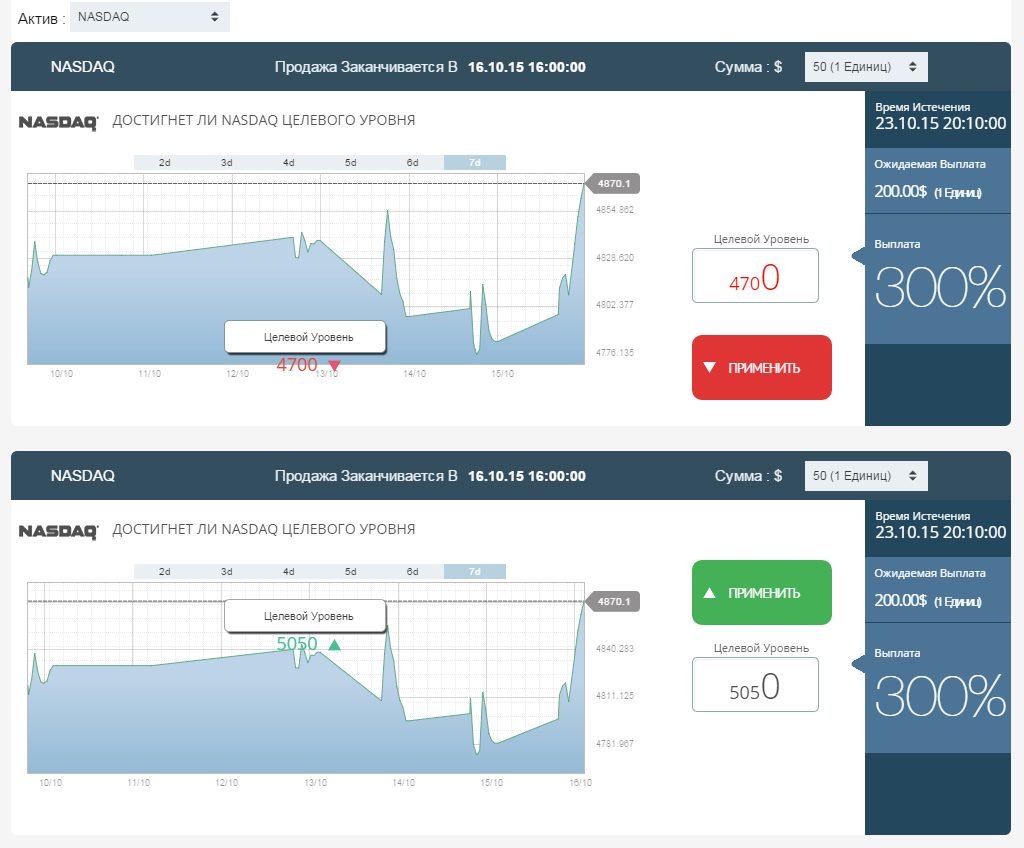Click the NASDAQ logo in the top panel
This screenshot has height=848, width=1024.
tap(58, 122)
